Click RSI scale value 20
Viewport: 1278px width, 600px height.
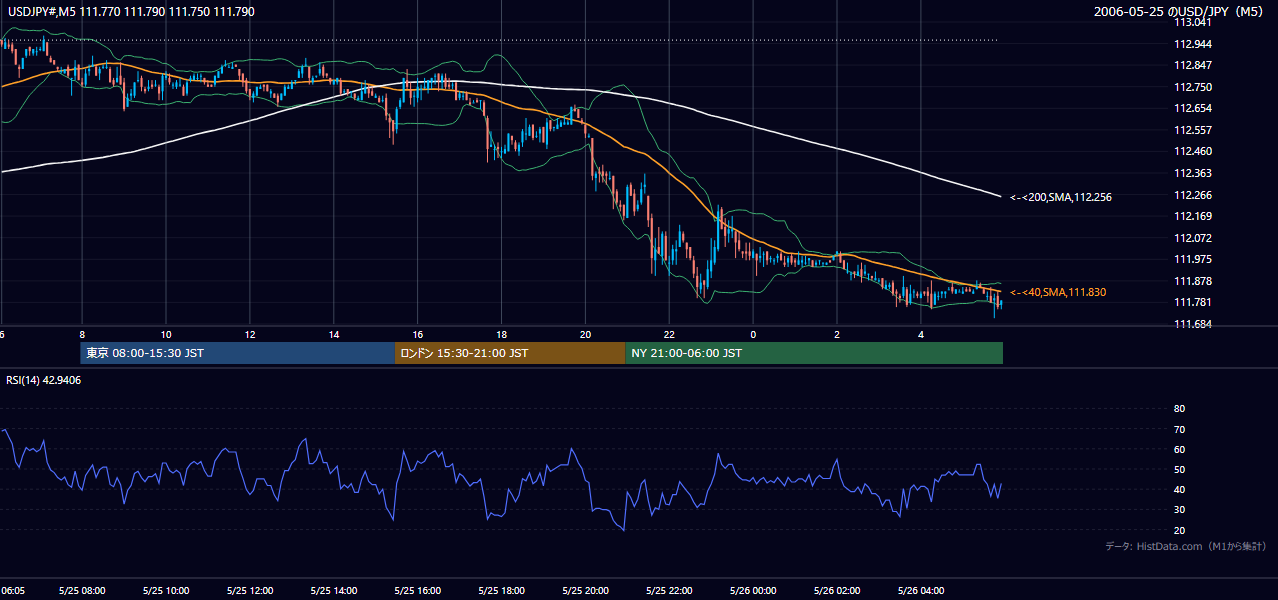click(1179, 530)
